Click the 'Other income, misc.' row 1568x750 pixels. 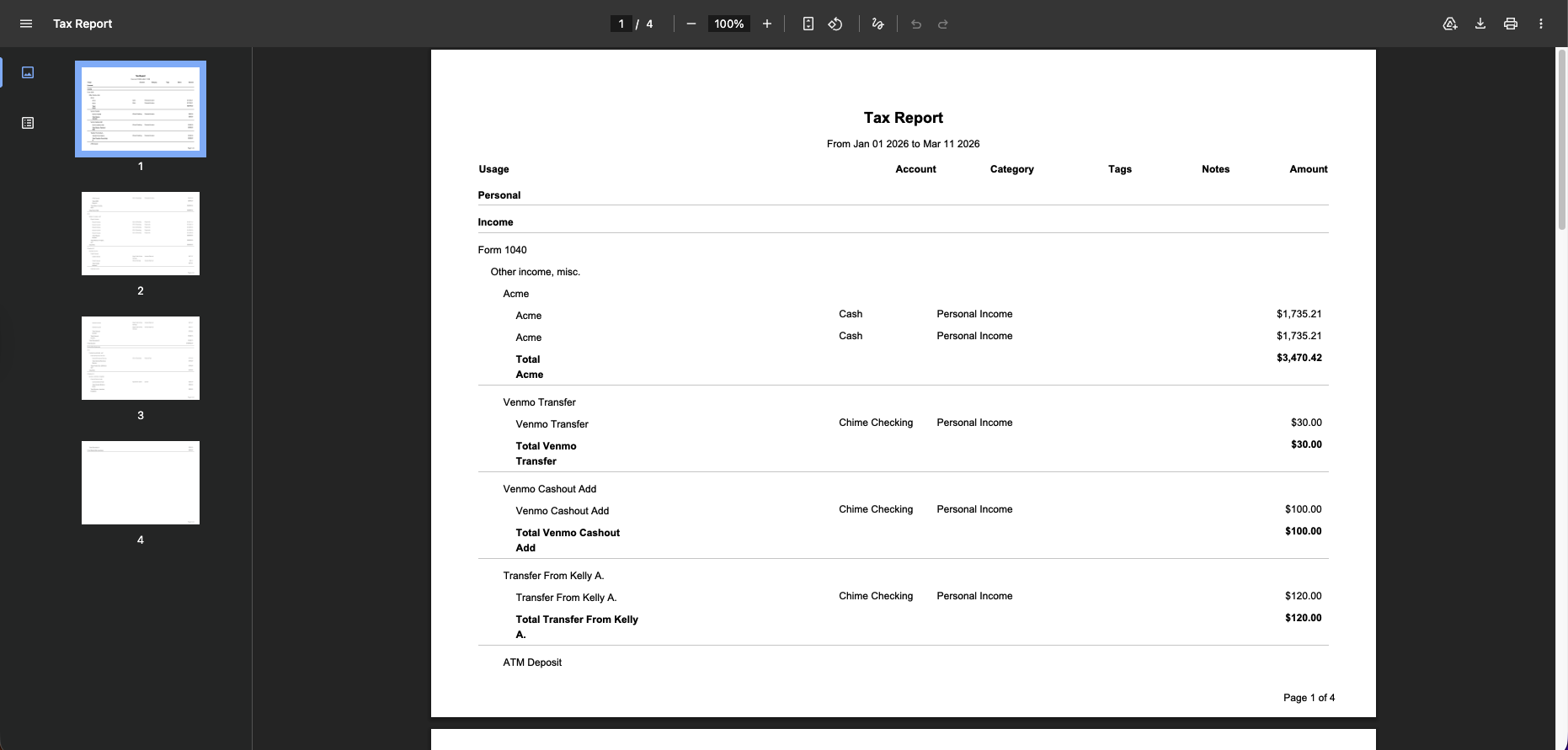[x=536, y=272]
